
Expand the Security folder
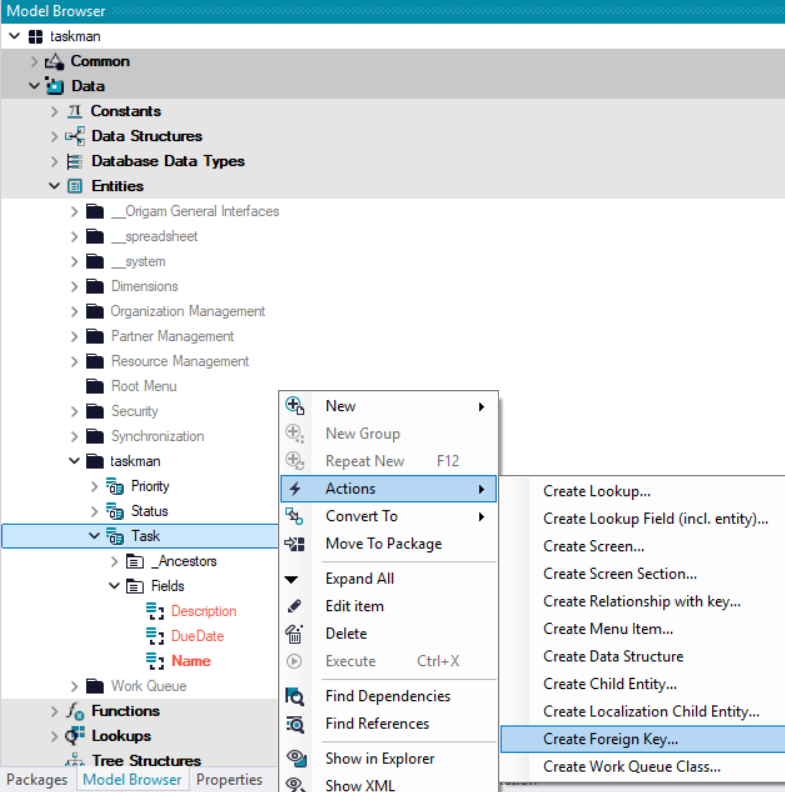(75, 411)
